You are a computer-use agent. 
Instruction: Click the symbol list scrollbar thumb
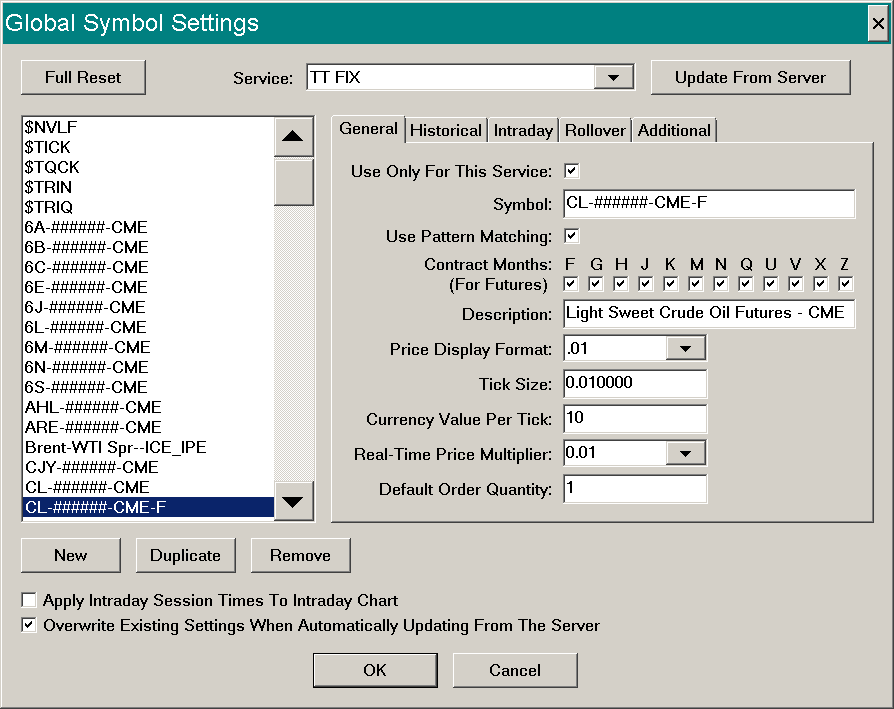(x=294, y=182)
